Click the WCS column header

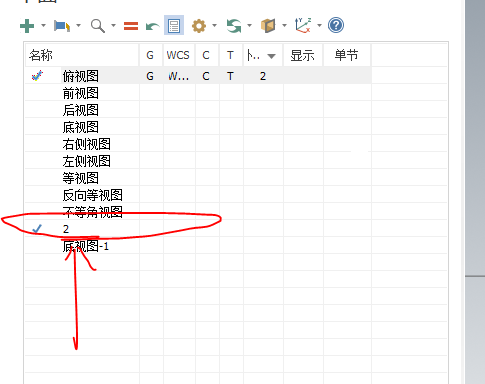pos(179,55)
